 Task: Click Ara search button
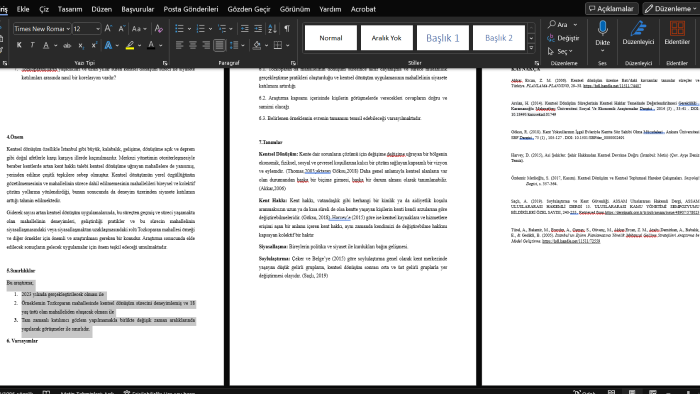[558, 25]
